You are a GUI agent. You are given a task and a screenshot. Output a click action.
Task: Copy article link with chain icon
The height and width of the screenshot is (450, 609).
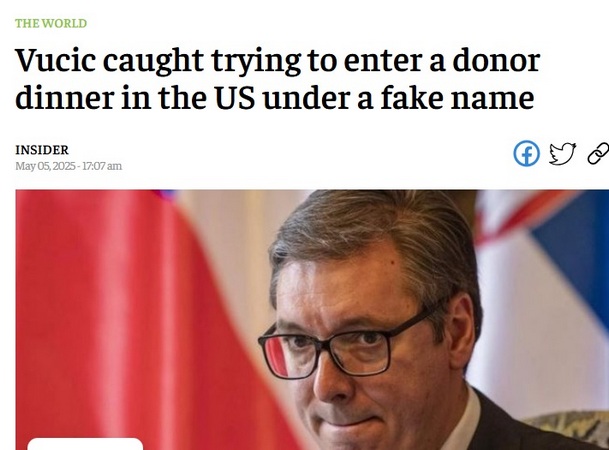[x=598, y=153]
